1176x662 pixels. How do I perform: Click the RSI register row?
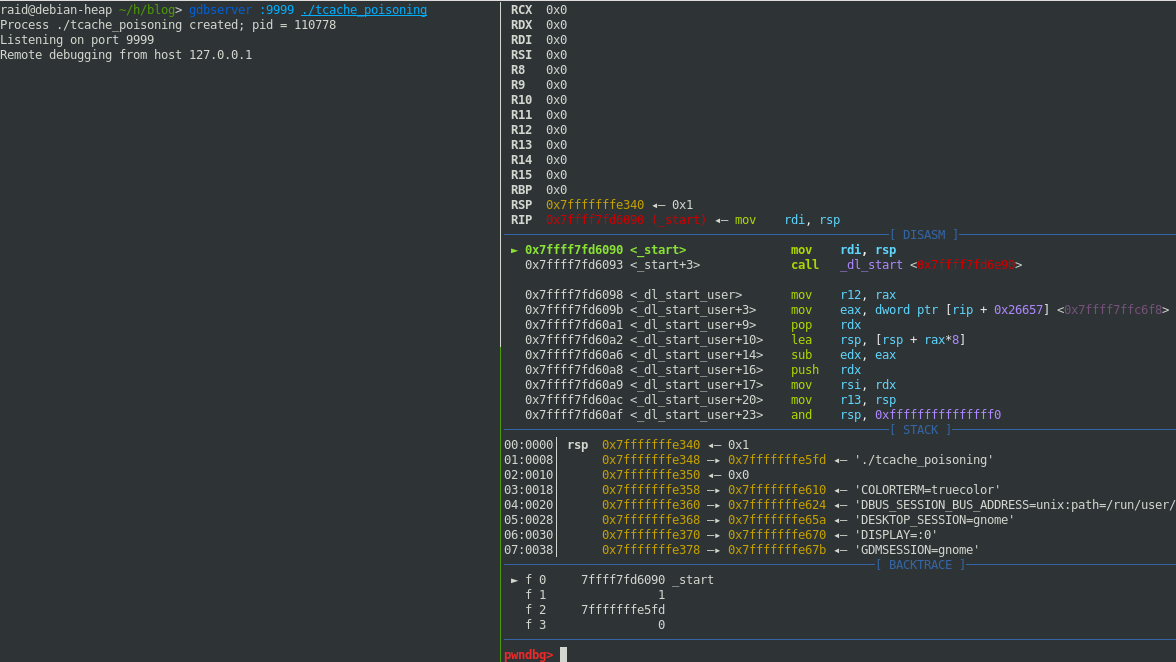point(538,55)
